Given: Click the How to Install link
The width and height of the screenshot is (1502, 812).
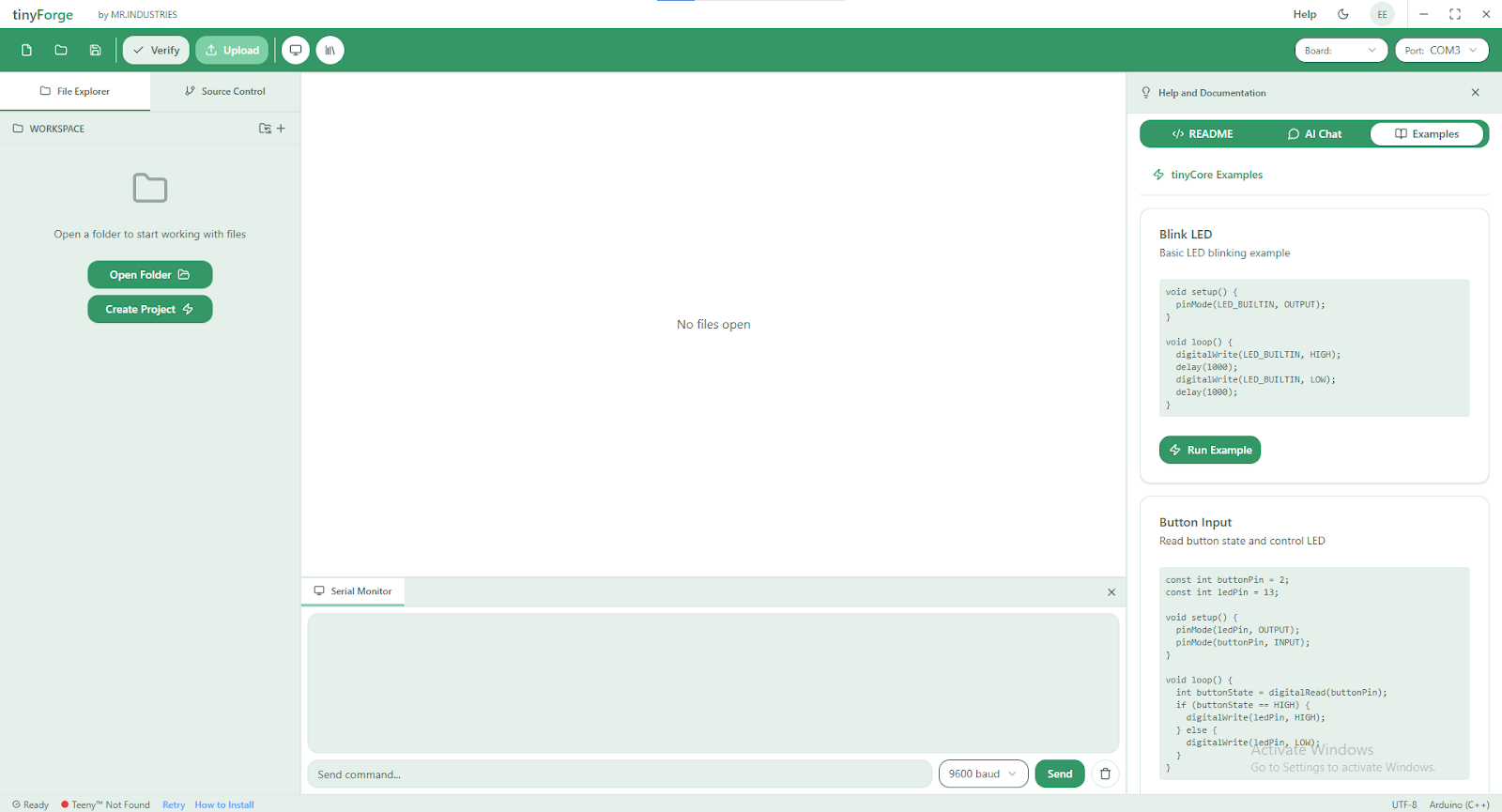Looking at the screenshot, I should (x=224, y=804).
